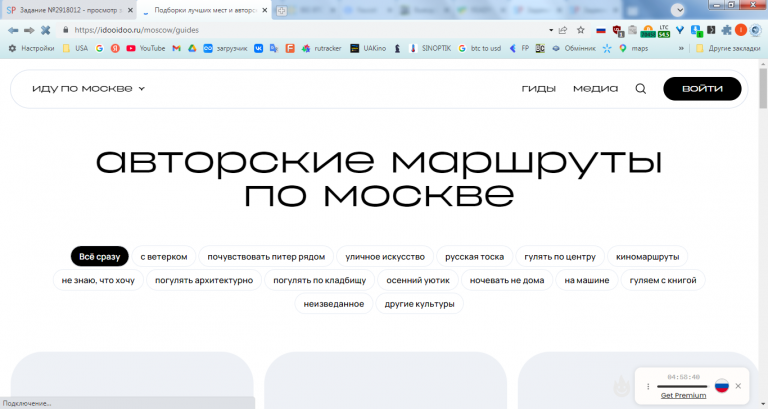Open the orange F bookmark icon

pos(290,48)
